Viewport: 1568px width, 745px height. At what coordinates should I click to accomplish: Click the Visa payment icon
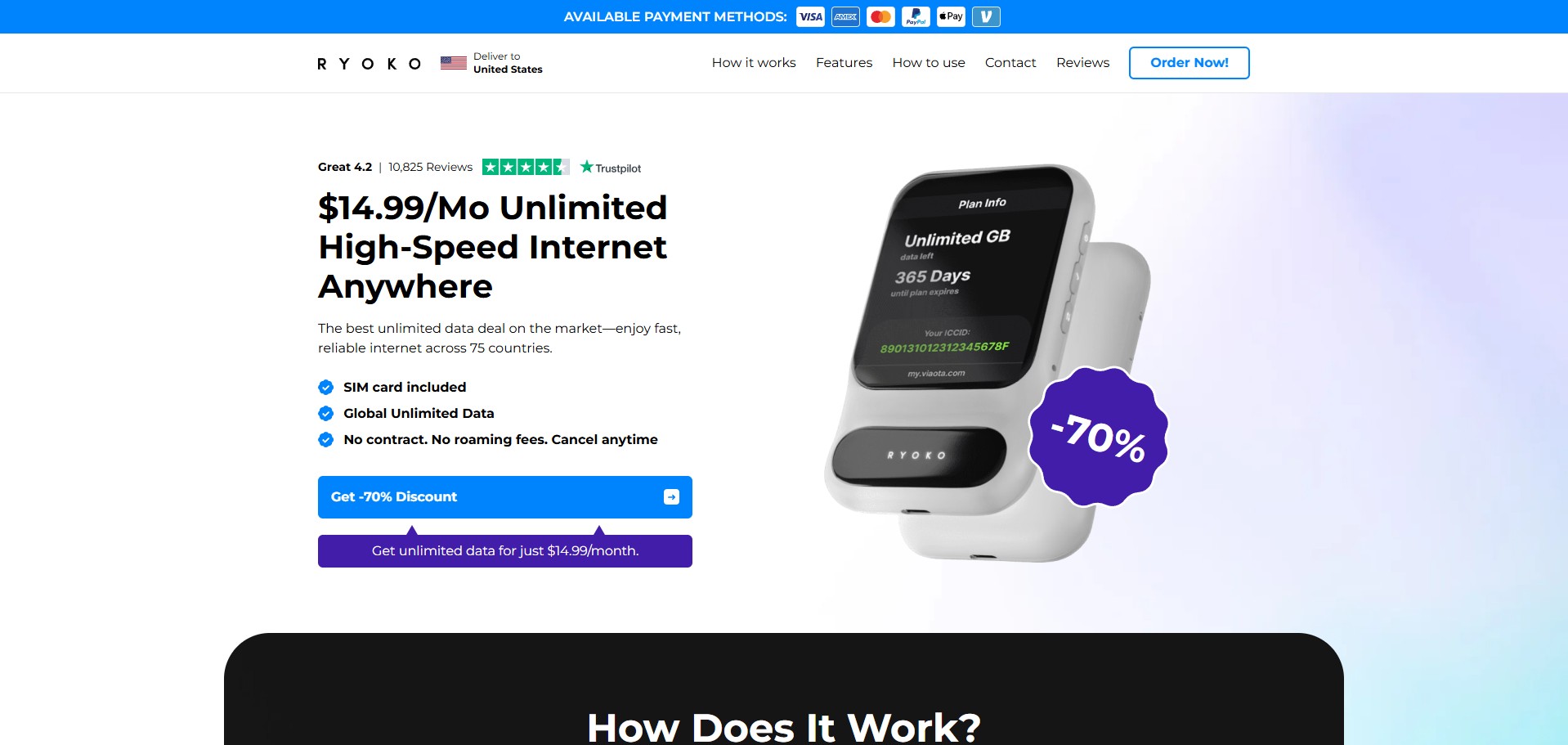click(x=810, y=16)
